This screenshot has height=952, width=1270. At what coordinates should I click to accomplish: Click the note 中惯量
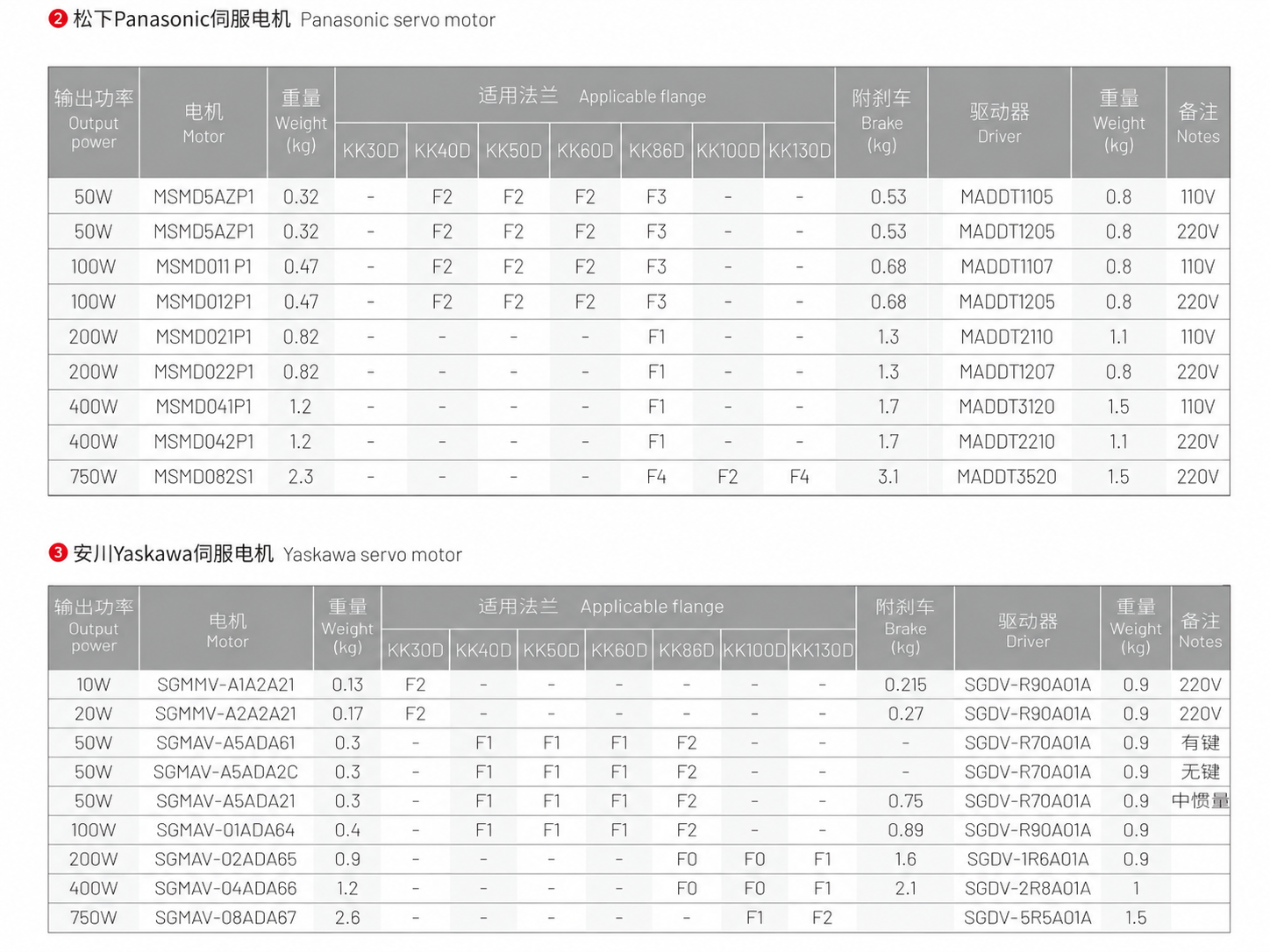pyautogui.click(x=1201, y=801)
